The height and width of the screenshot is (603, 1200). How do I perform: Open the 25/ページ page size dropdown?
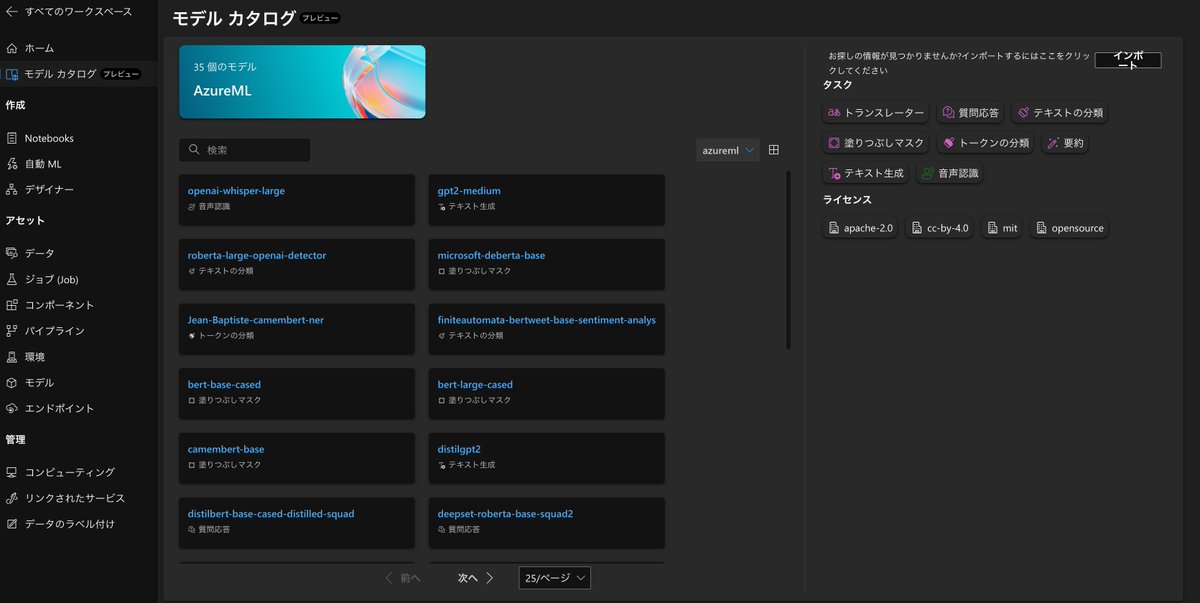(555, 578)
